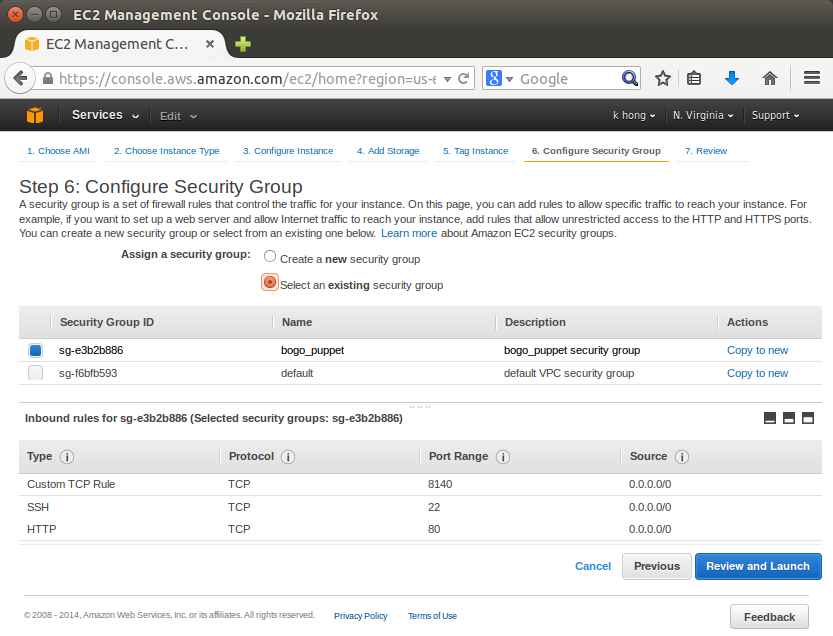
Task: Go to step 3 Configure Instance
Action: coord(288,151)
